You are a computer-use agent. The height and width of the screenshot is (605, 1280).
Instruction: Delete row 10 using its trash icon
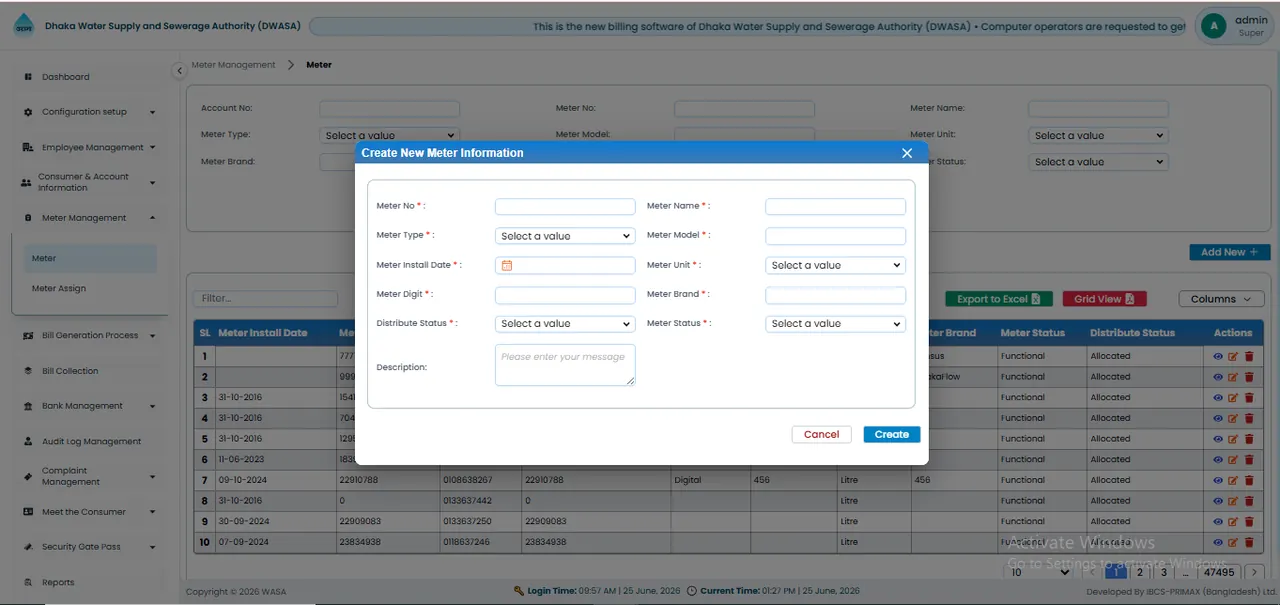click(x=1248, y=542)
